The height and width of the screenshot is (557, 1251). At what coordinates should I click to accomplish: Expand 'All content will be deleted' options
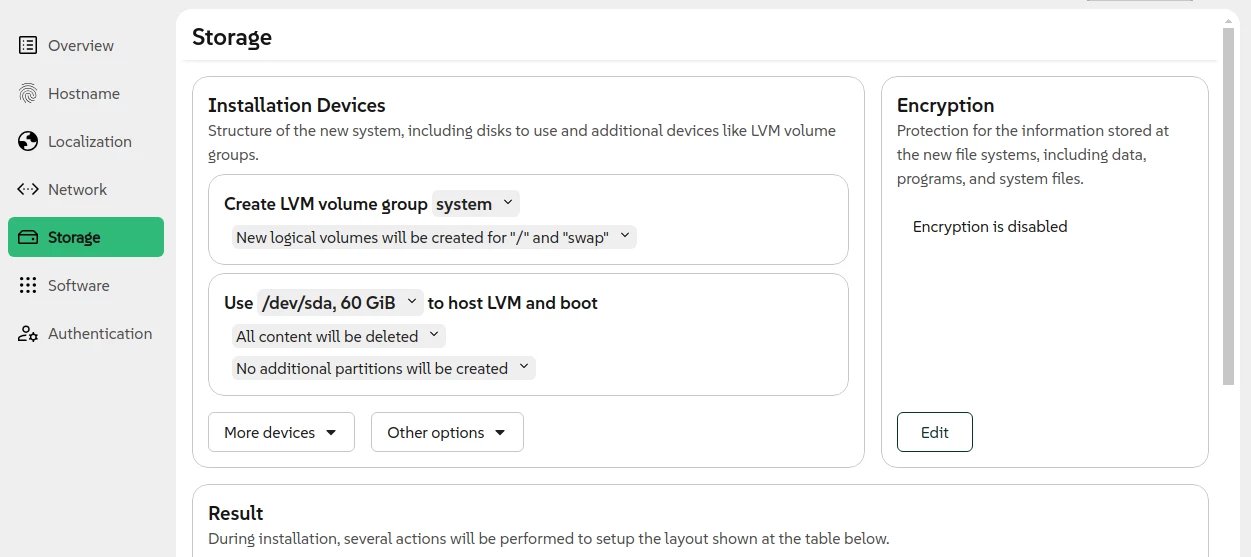pyautogui.click(x=338, y=336)
